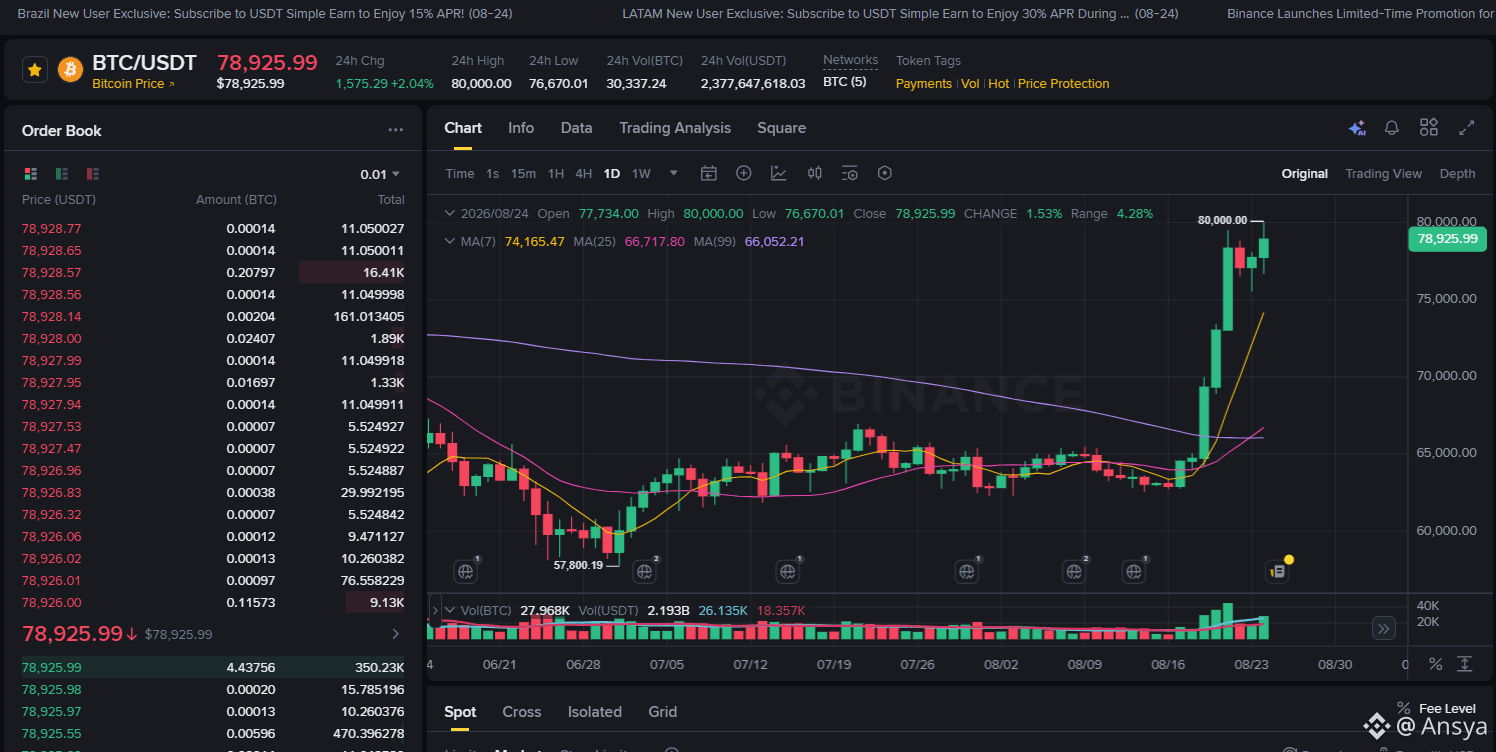Switch to the Data tab
Viewport: 1496px width, 752px height.
point(576,128)
